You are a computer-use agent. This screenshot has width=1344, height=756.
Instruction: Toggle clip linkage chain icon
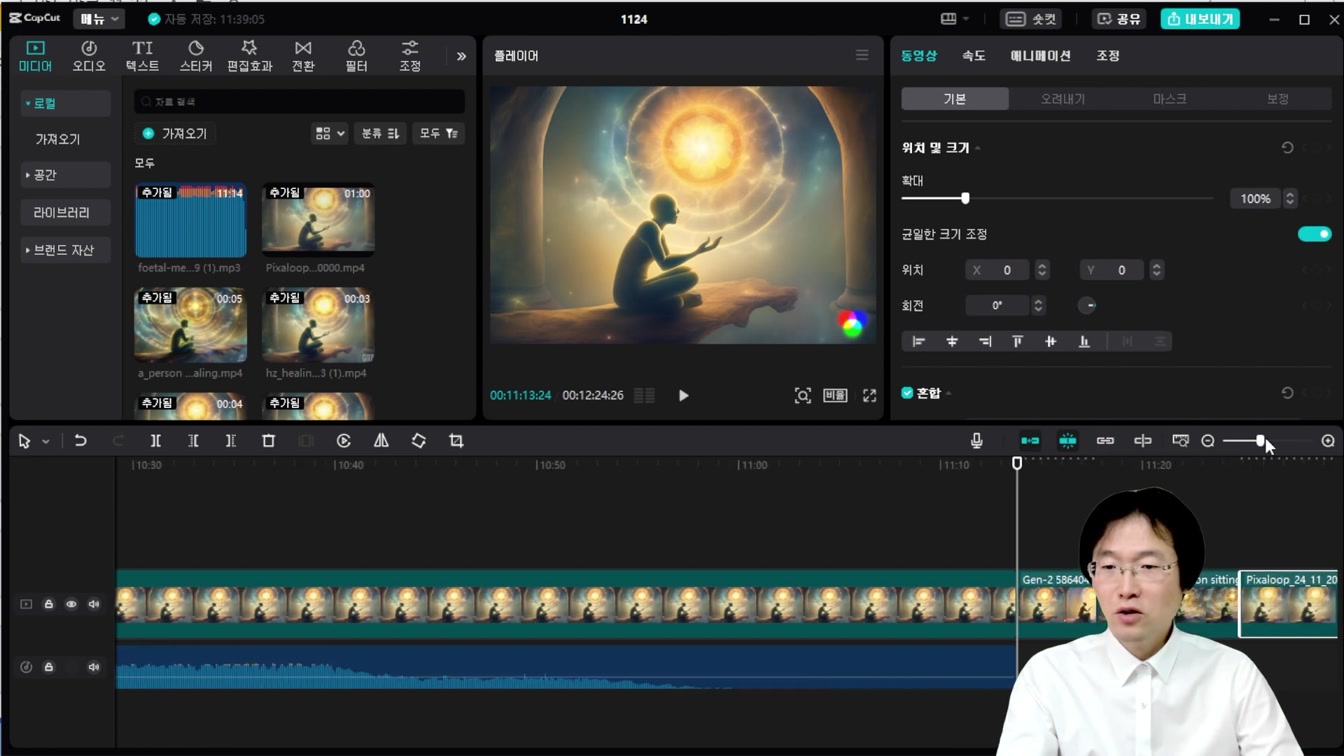click(1105, 441)
